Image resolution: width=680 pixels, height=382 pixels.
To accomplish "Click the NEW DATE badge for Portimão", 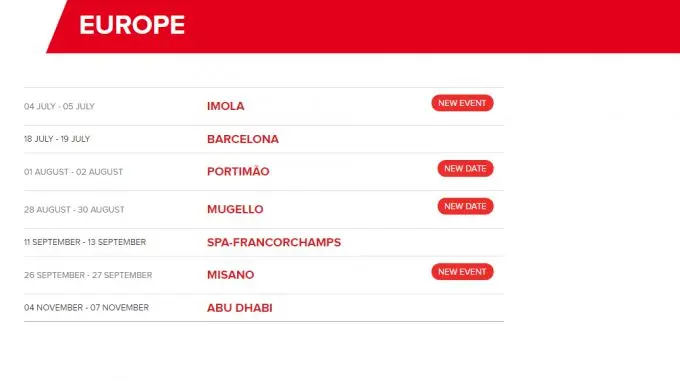I will [465, 169].
